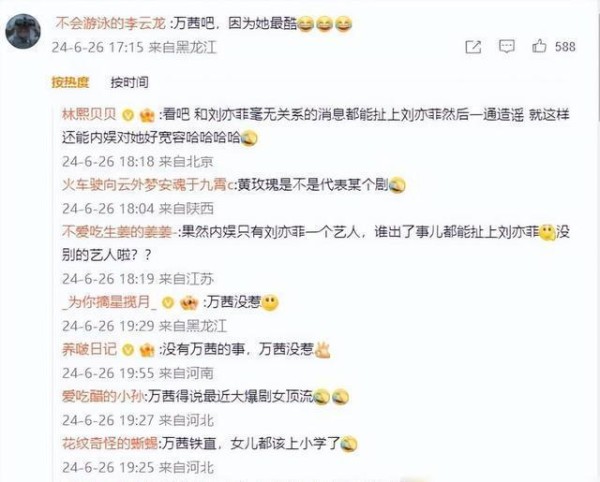The height and width of the screenshot is (482, 600).
Task: Like the comment with thumbs-up icon
Action: click(x=539, y=46)
